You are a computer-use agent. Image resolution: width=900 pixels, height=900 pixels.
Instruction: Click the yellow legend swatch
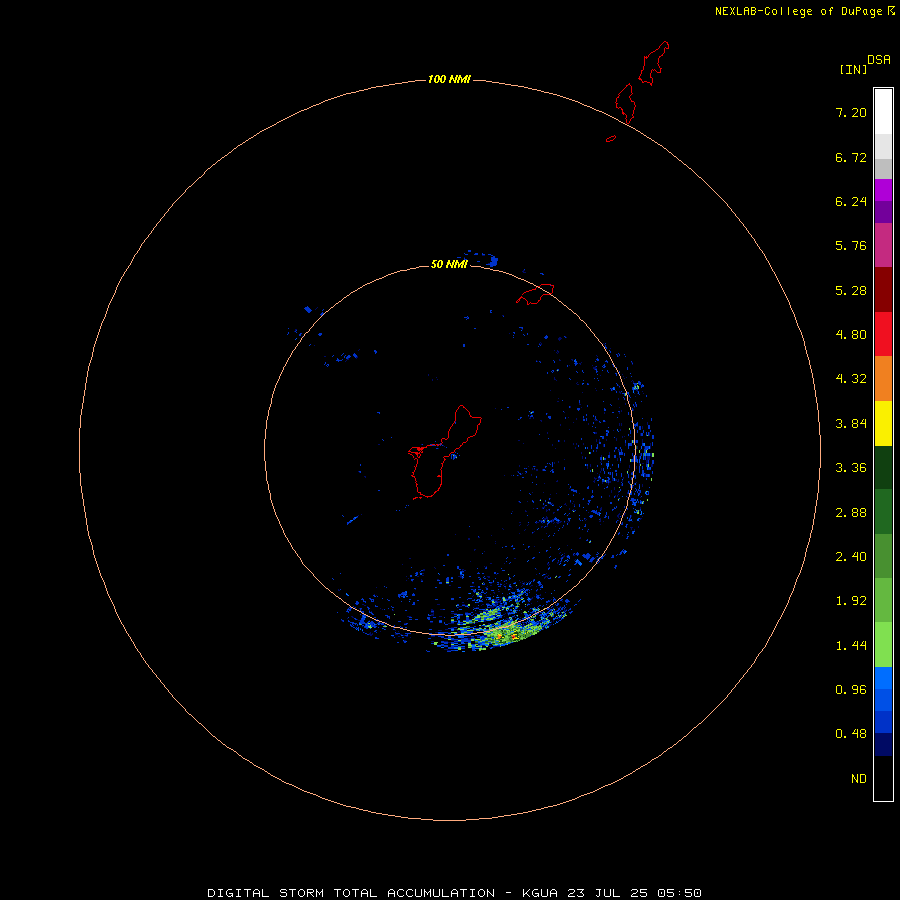[x=883, y=423]
